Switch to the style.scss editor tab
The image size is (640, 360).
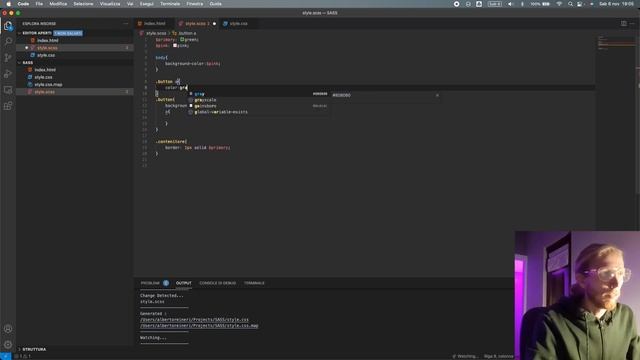[197, 24]
